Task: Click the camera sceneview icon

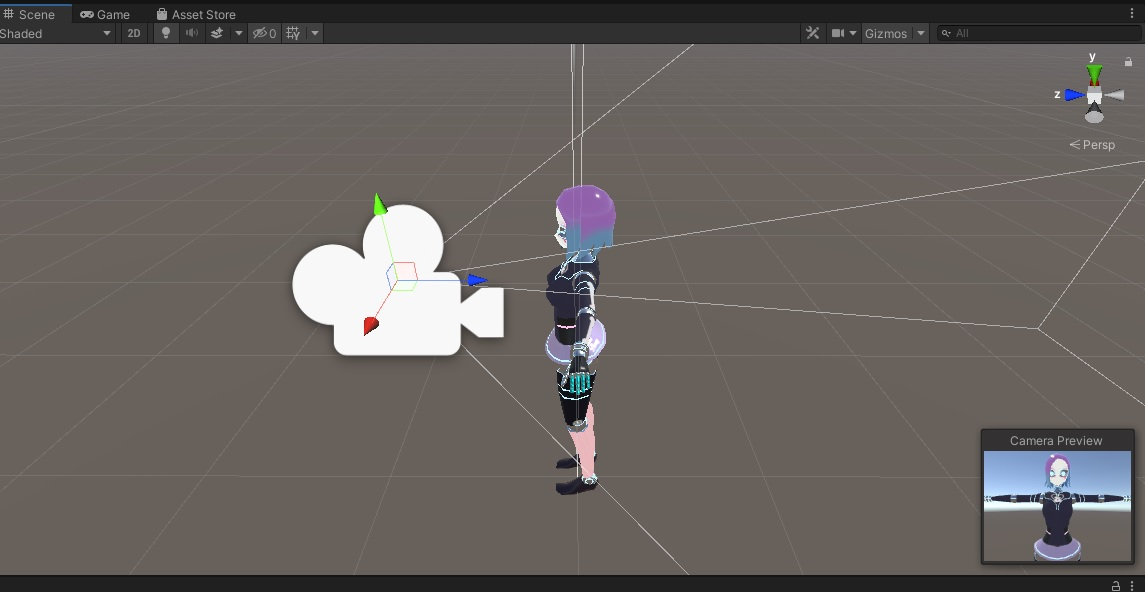Action: [x=838, y=32]
